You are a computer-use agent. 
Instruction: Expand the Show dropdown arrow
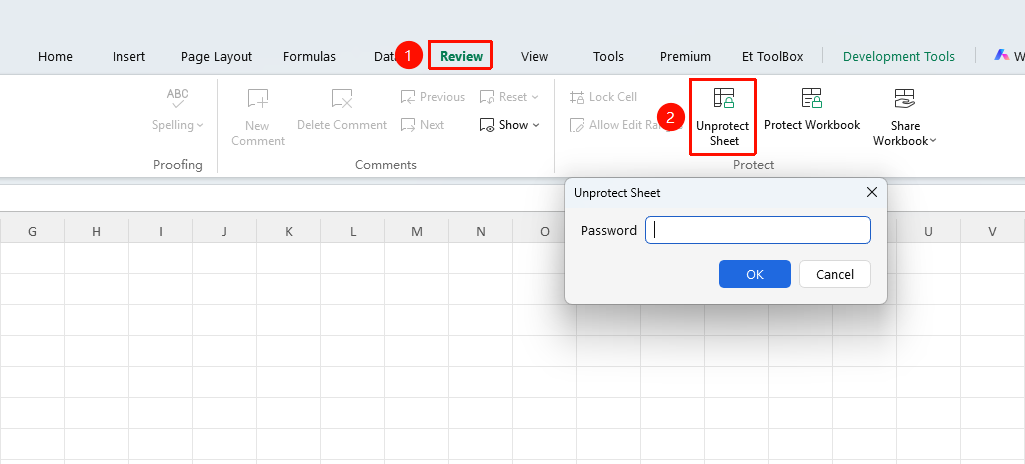536,125
